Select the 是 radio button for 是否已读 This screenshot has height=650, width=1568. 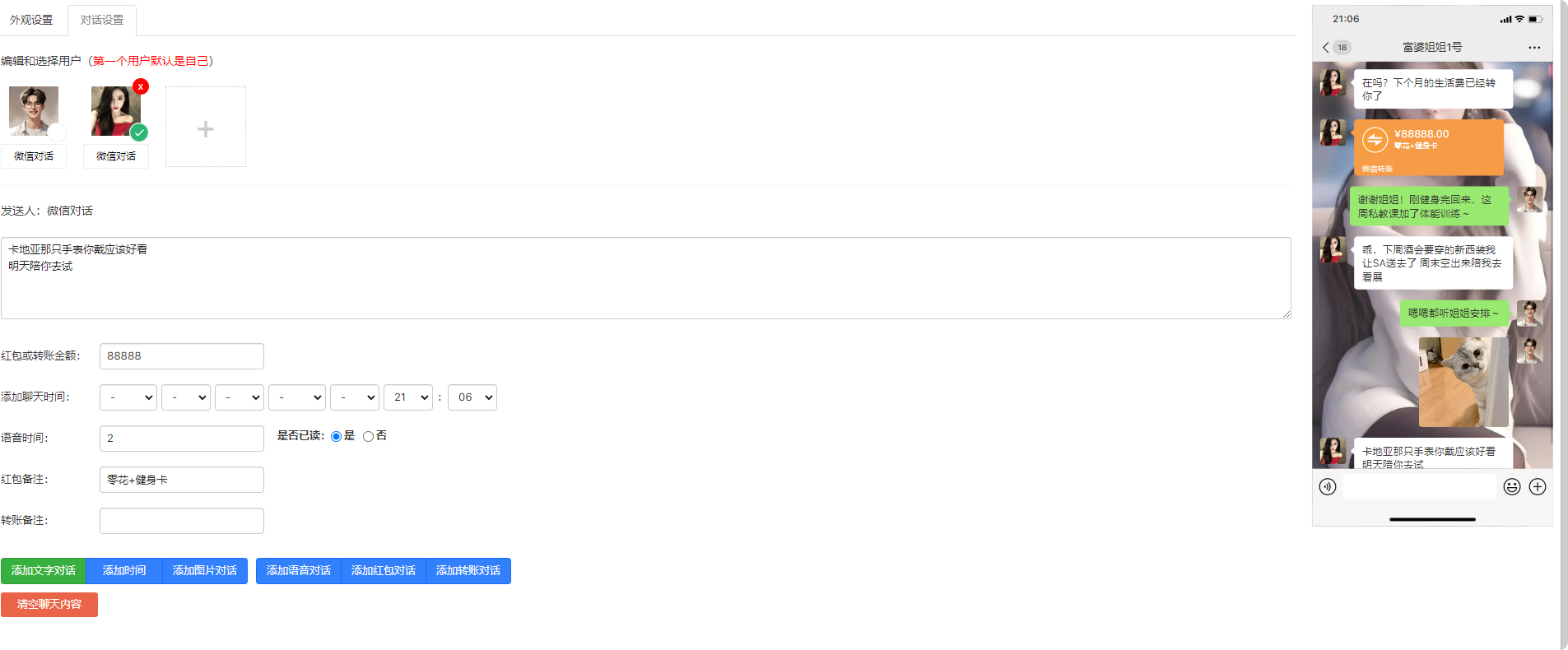336,437
